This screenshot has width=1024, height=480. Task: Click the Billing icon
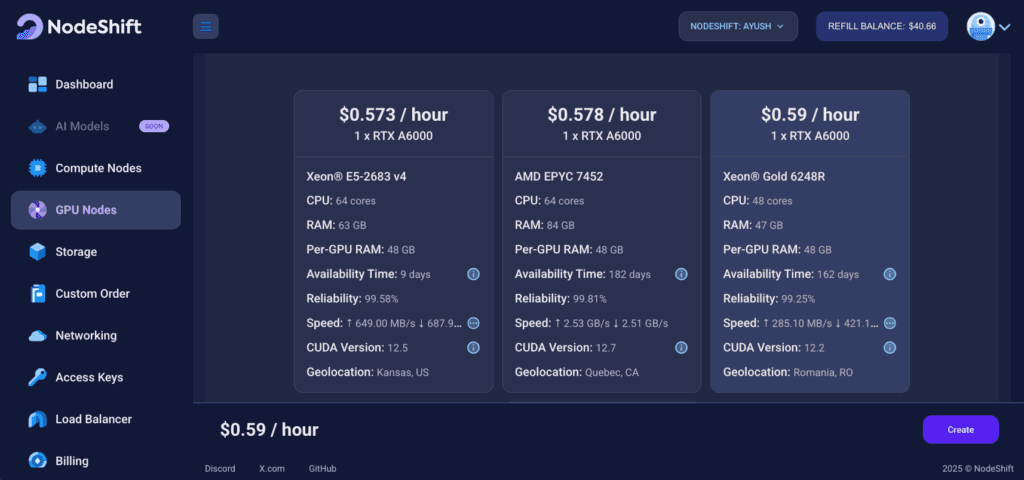(x=37, y=460)
